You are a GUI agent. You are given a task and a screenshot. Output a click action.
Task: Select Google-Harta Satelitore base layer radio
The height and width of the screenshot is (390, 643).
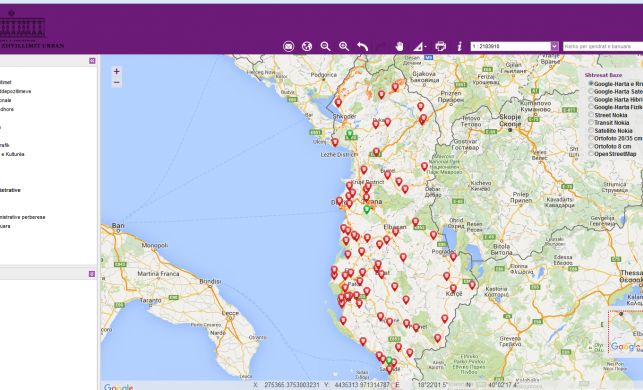[x=591, y=91]
